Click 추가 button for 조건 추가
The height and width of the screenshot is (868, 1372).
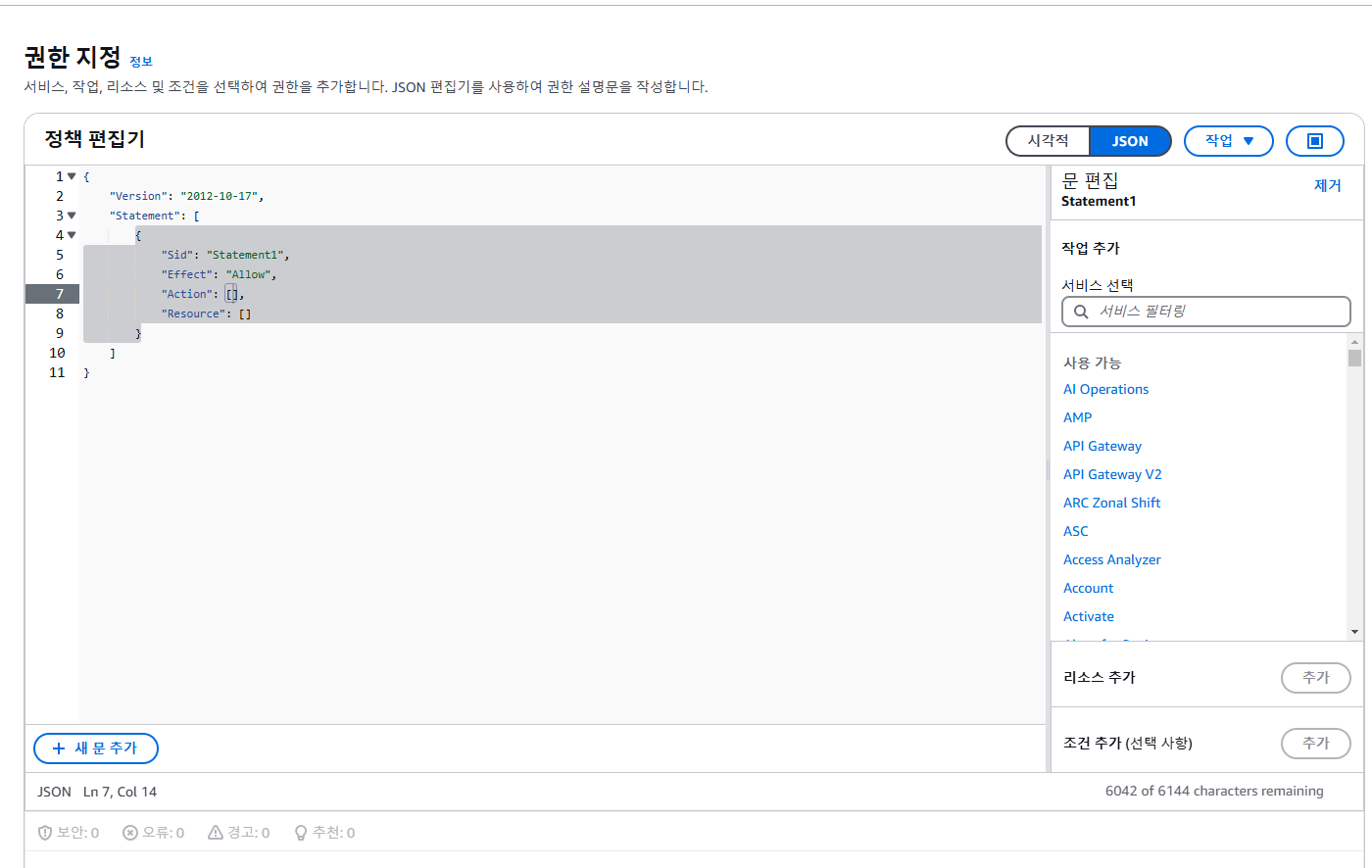(x=1316, y=744)
